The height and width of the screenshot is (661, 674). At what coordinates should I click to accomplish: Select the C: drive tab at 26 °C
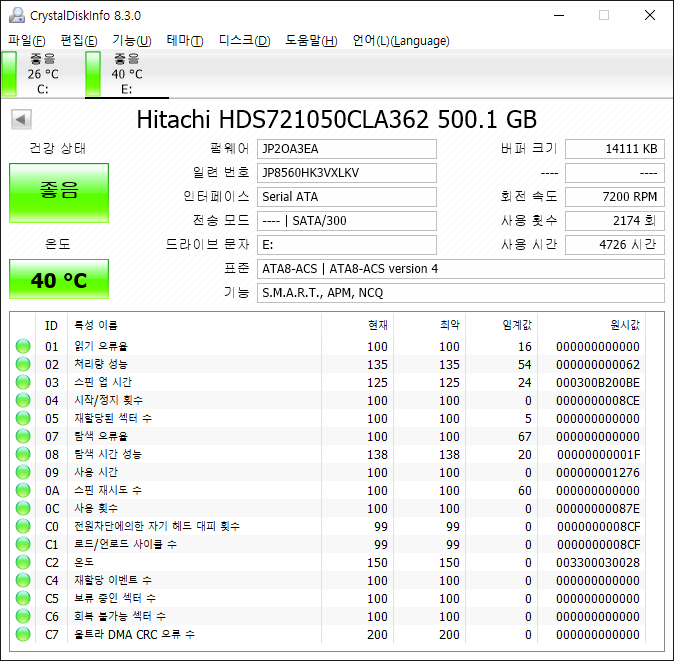point(42,74)
